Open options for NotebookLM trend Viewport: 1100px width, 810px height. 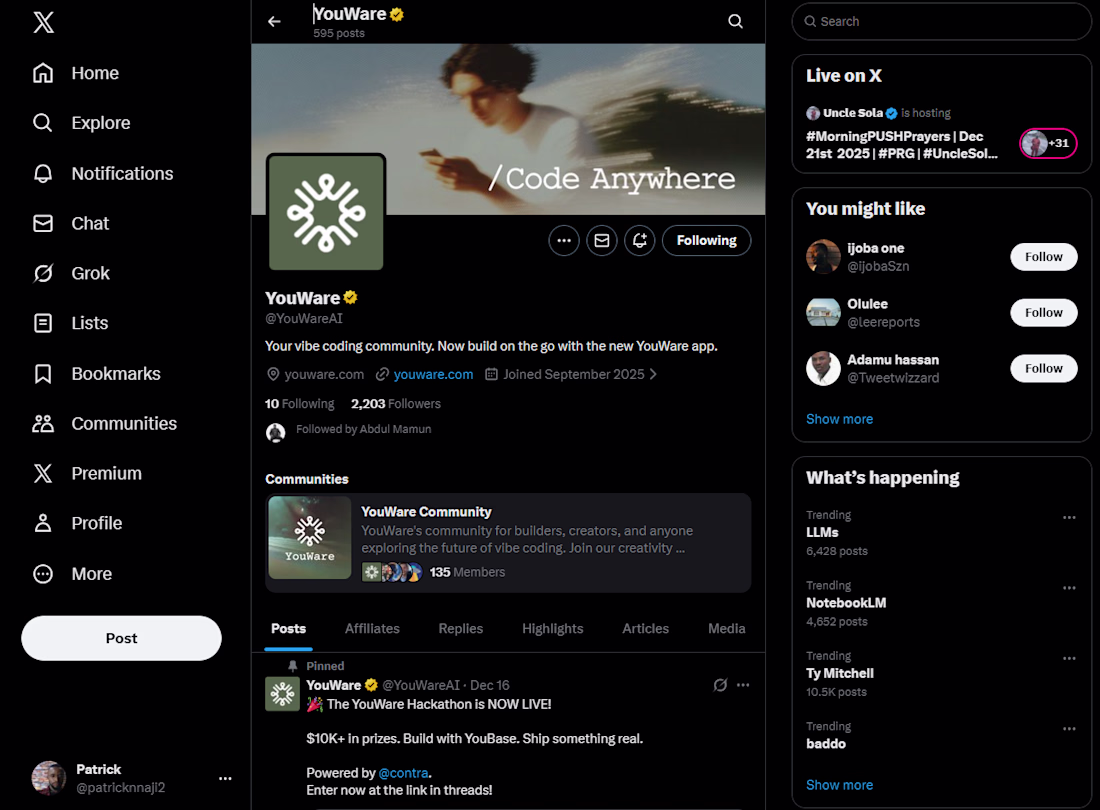tap(1069, 588)
